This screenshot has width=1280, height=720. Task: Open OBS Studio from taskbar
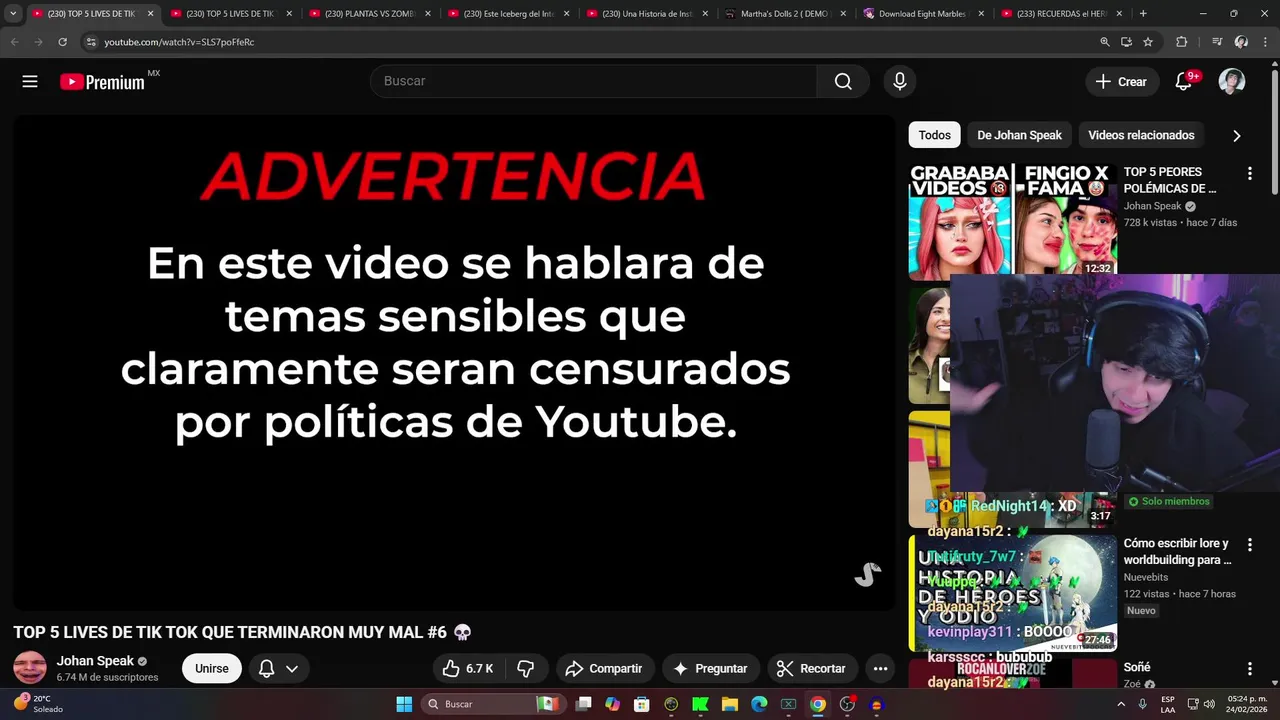(x=847, y=704)
